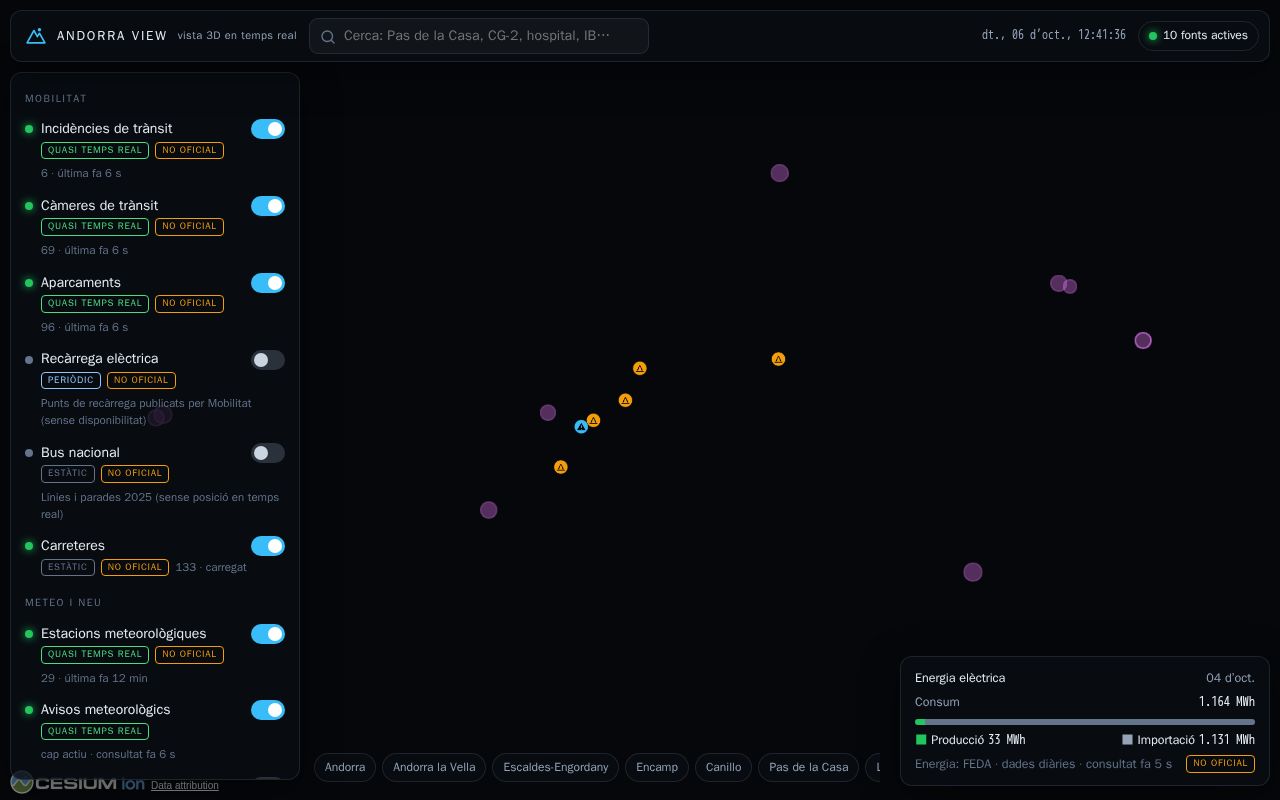This screenshot has width=1280, height=800.
Task: Select the blue triangle marker on map
Action: click(x=581, y=427)
